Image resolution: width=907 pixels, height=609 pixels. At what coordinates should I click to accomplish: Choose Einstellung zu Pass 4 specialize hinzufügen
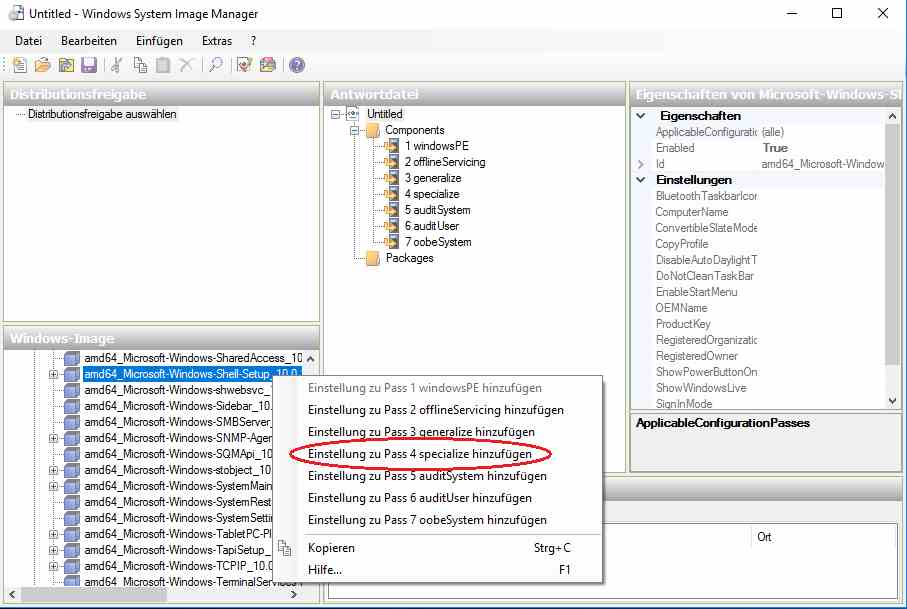[x=419, y=454]
